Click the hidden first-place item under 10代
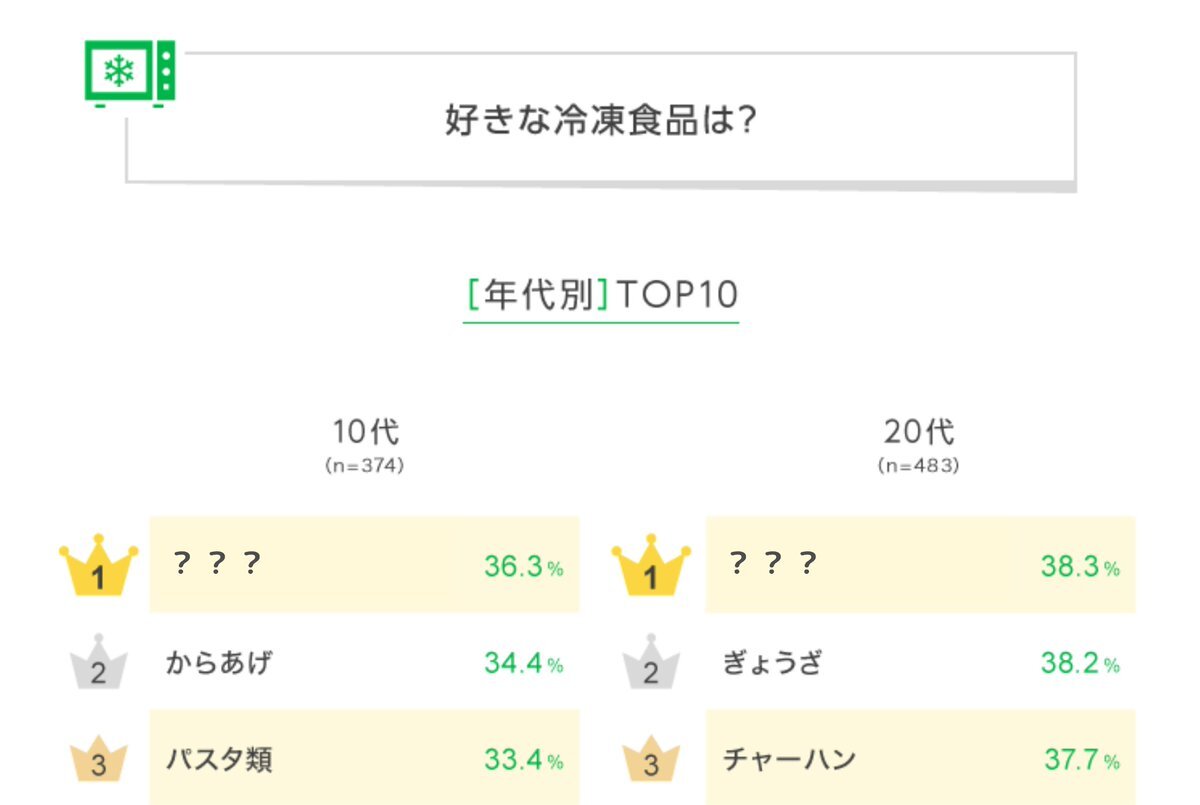 [x=217, y=565]
